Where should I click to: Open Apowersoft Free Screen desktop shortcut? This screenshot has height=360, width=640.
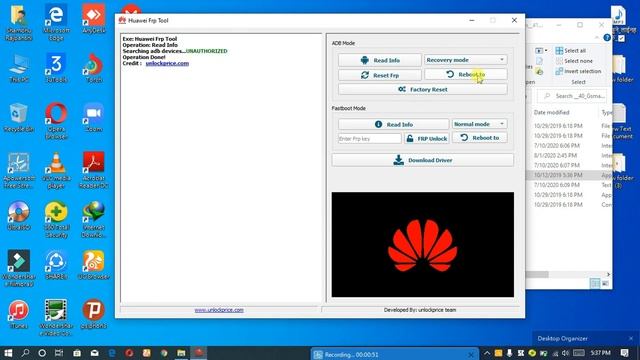(x=19, y=170)
